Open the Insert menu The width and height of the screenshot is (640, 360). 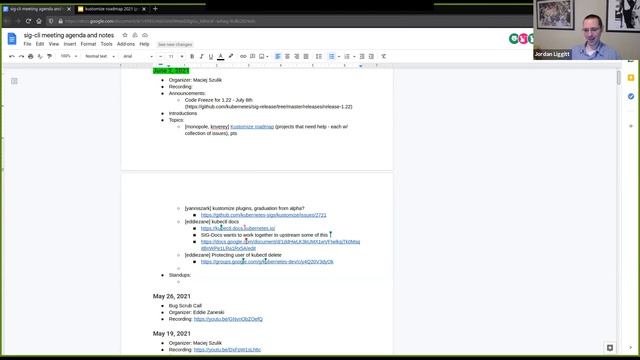(x=70, y=44)
